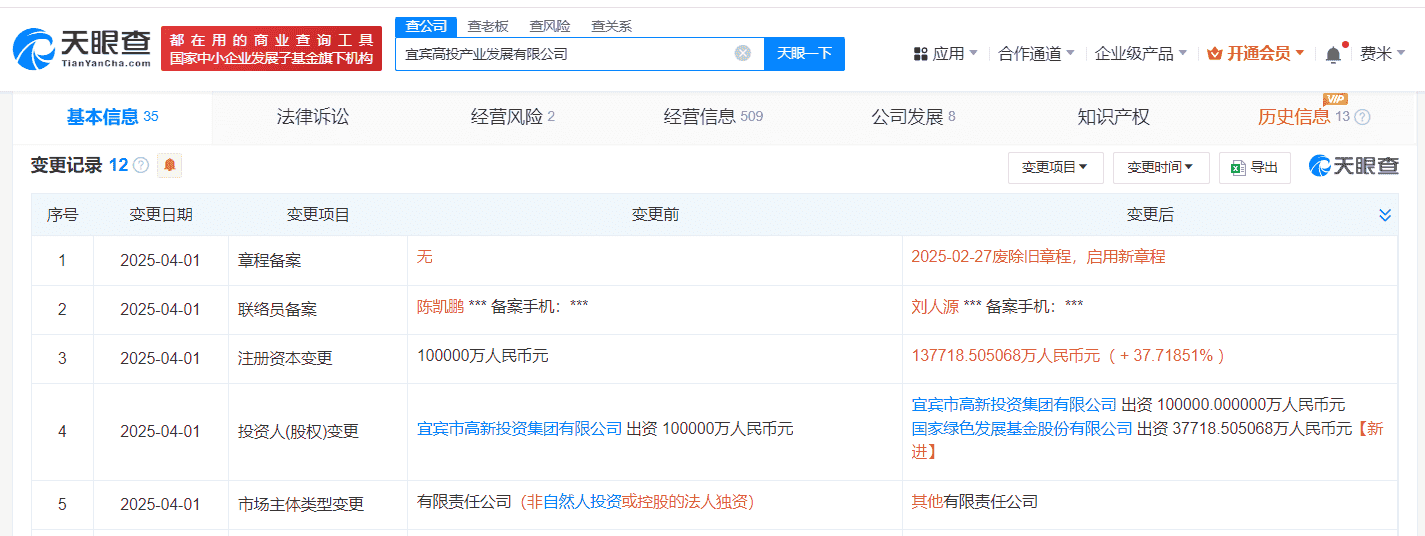Click the help question mark beside 变更记录
Screen dimensions: 1425x536
click(141, 166)
